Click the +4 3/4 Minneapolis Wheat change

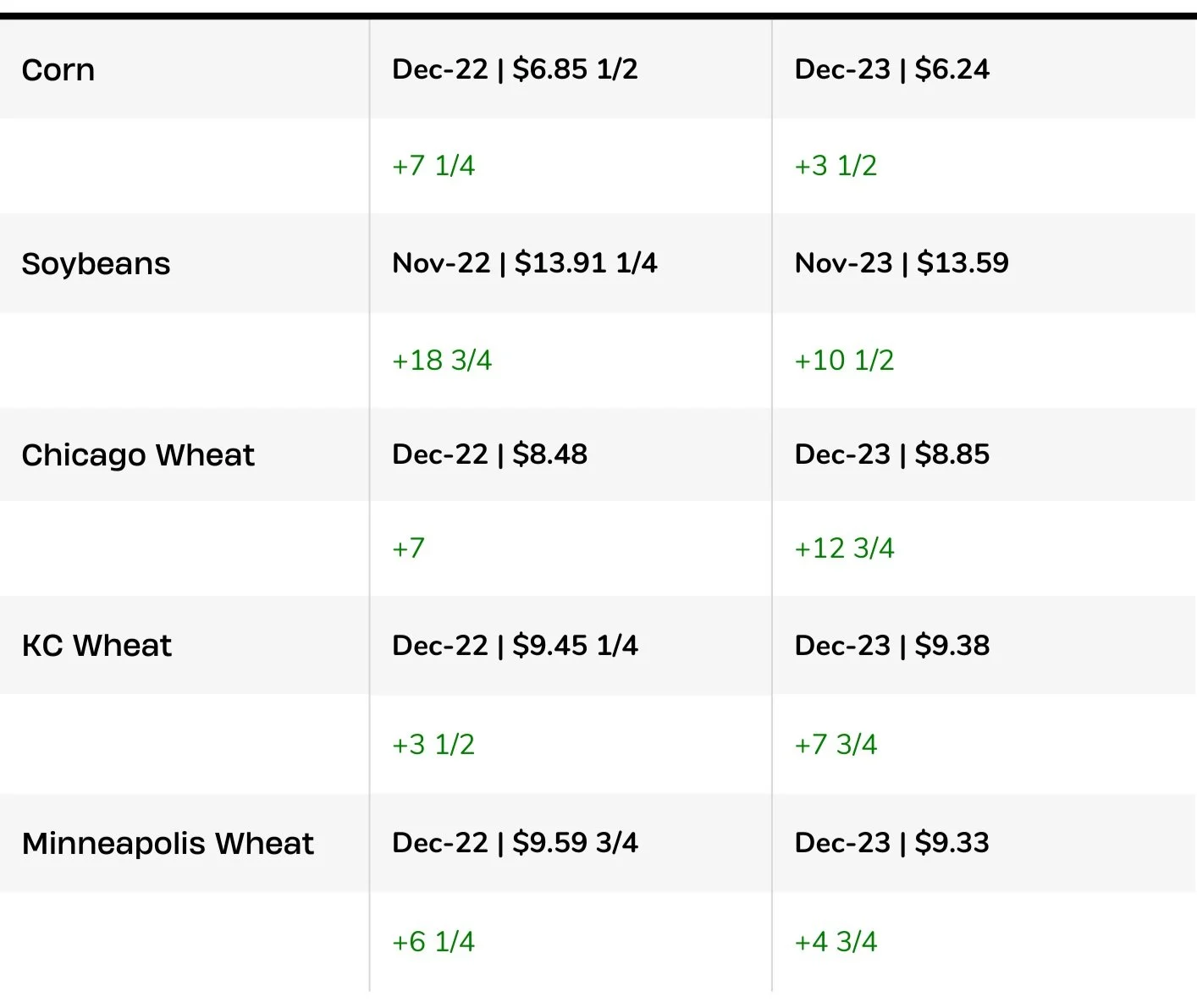click(x=836, y=942)
